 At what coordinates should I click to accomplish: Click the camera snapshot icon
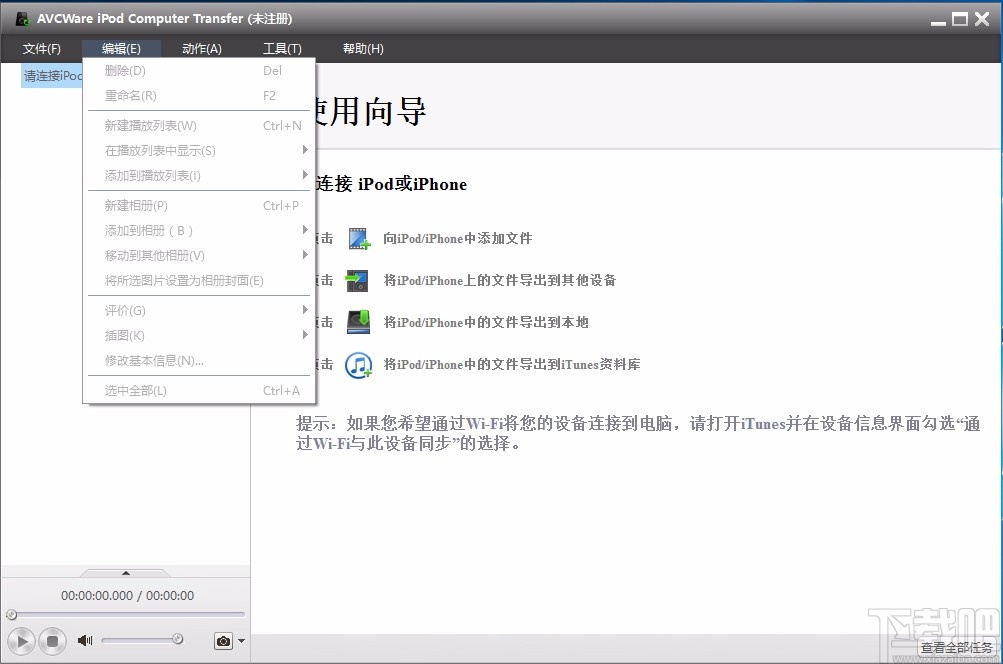coord(222,640)
